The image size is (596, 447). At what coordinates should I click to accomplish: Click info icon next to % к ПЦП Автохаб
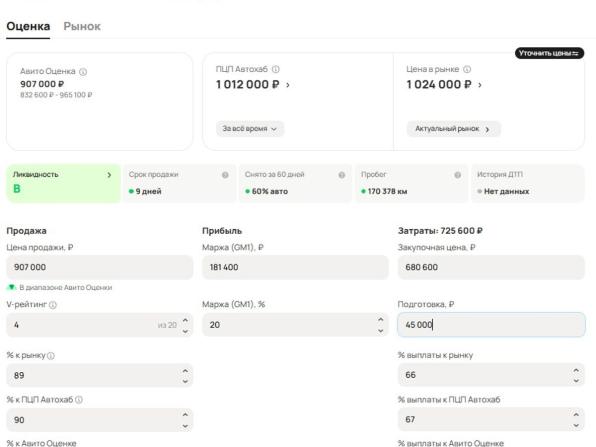[x=79, y=400]
